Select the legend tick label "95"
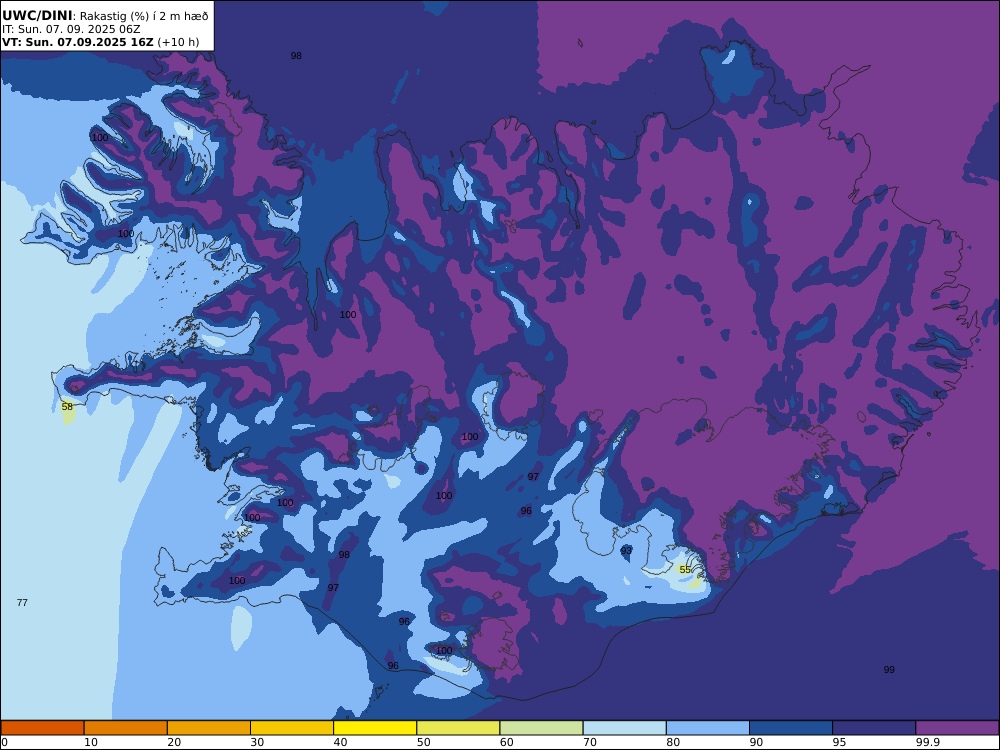1000x750 pixels. tap(839, 742)
